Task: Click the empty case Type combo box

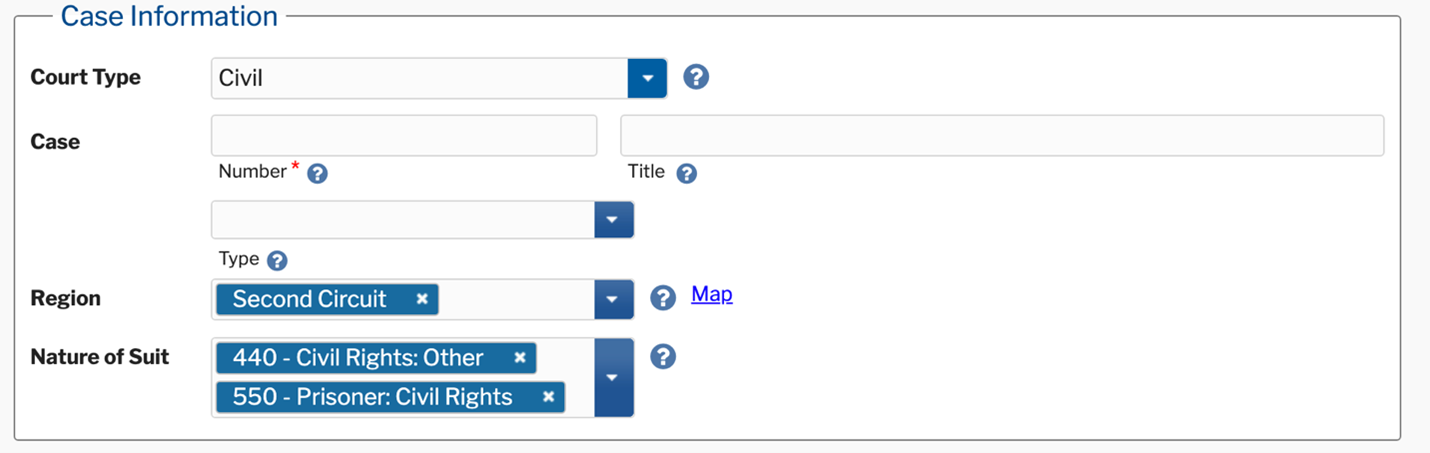Action: tap(403, 220)
